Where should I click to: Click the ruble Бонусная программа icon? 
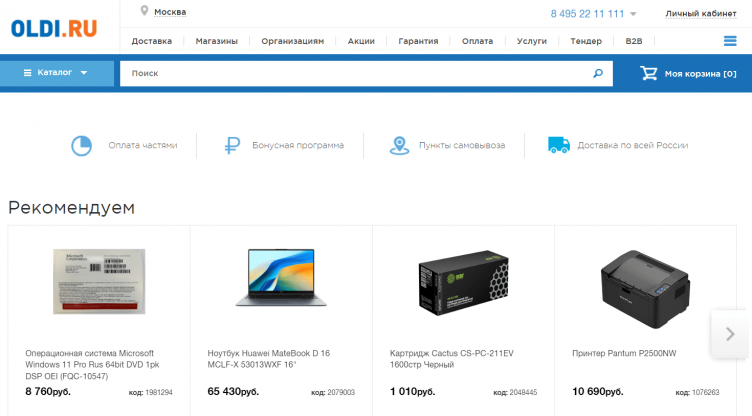pyautogui.click(x=233, y=145)
